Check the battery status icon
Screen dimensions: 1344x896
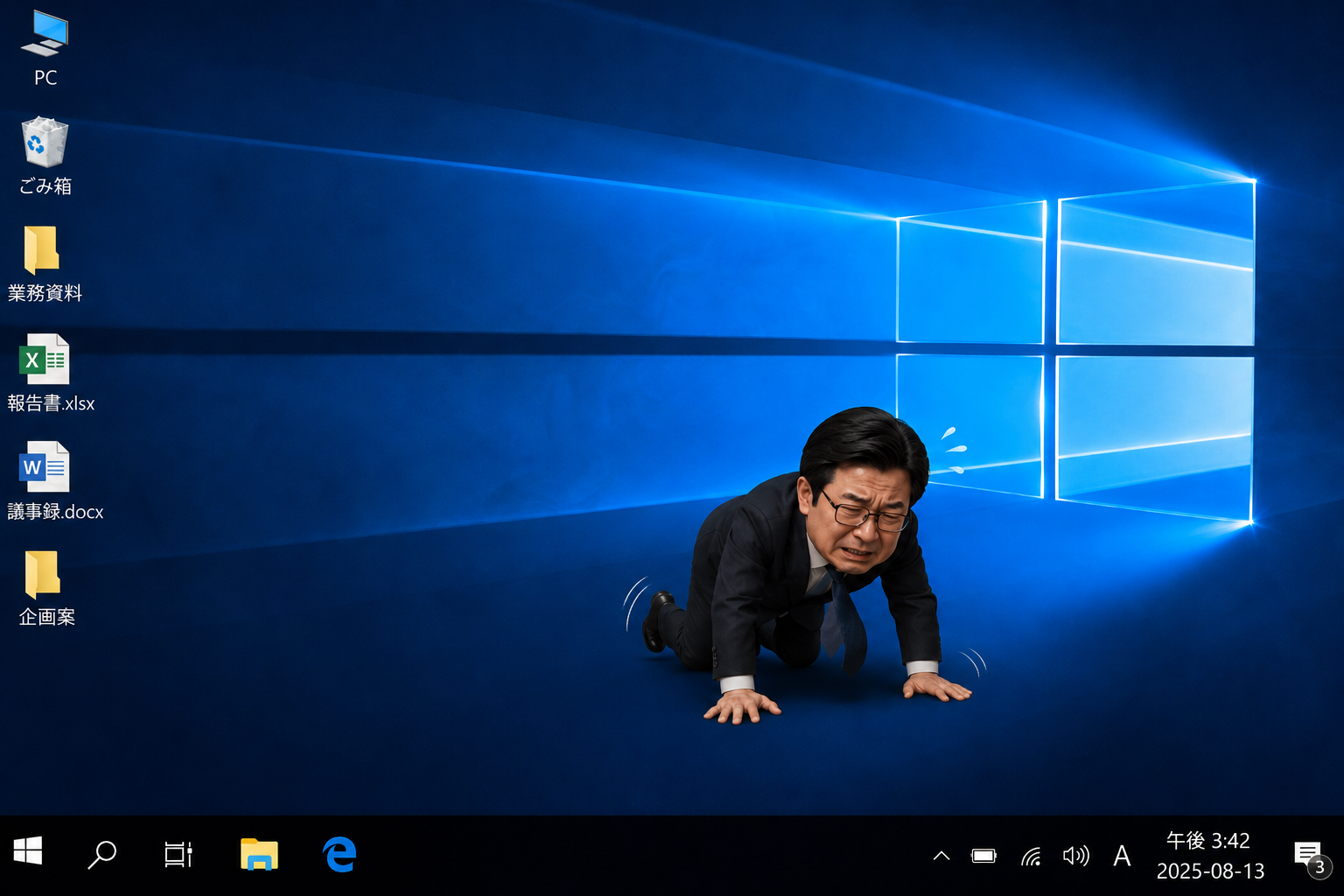tap(984, 856)
